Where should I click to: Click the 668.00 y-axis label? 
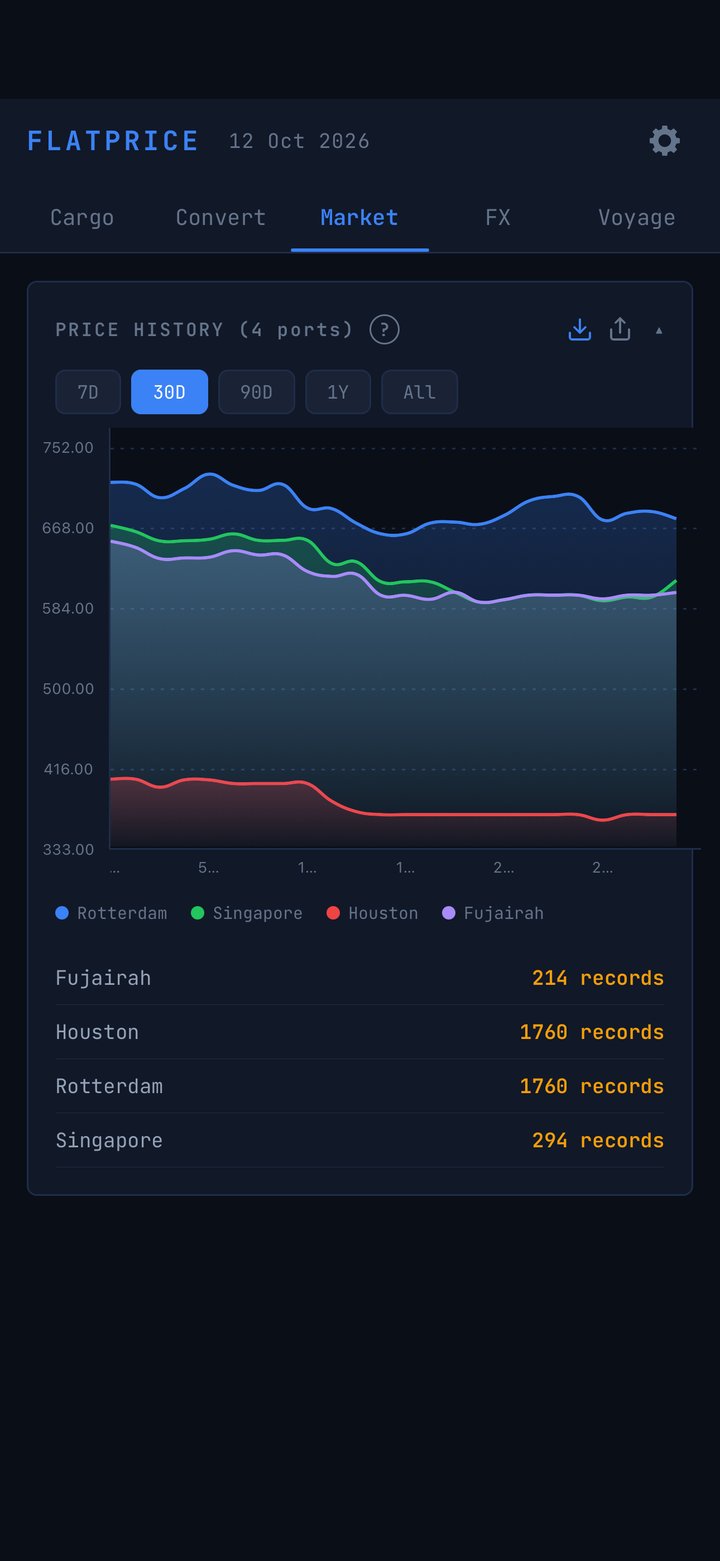pyautogui.click(x=68, y=528)
